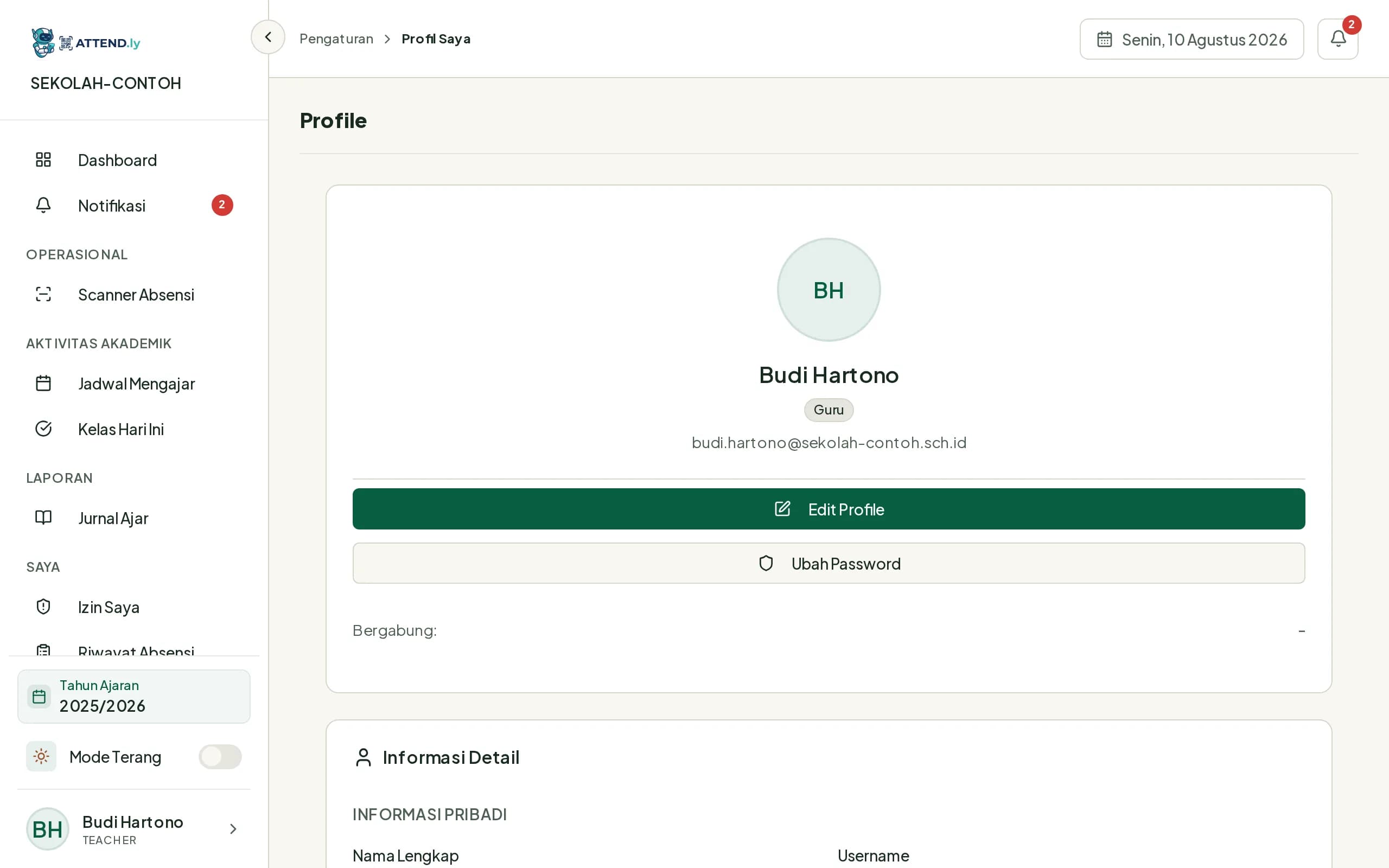Click the red badge on the top bell
Viewport: 1389px width, 868px height.
[x=1351, y=25]
